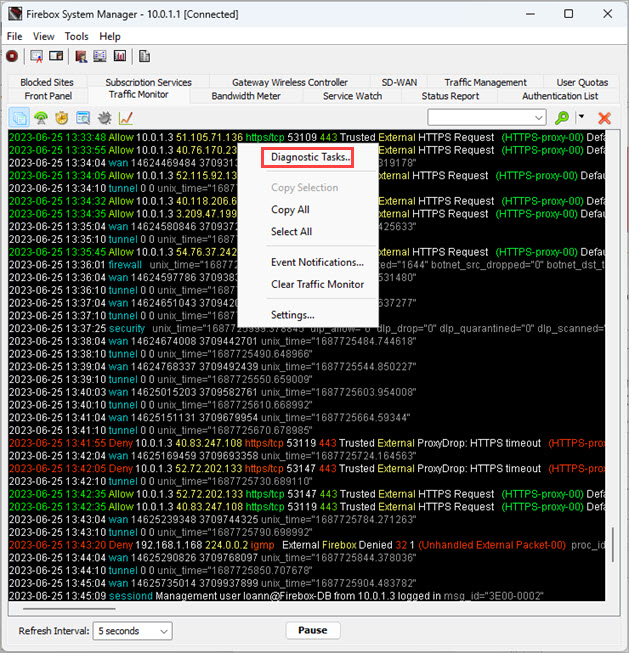This screenshot has width=629, height=653.
Task: Expand the arrow next to the search icon
Action: [x=580, y=118]
